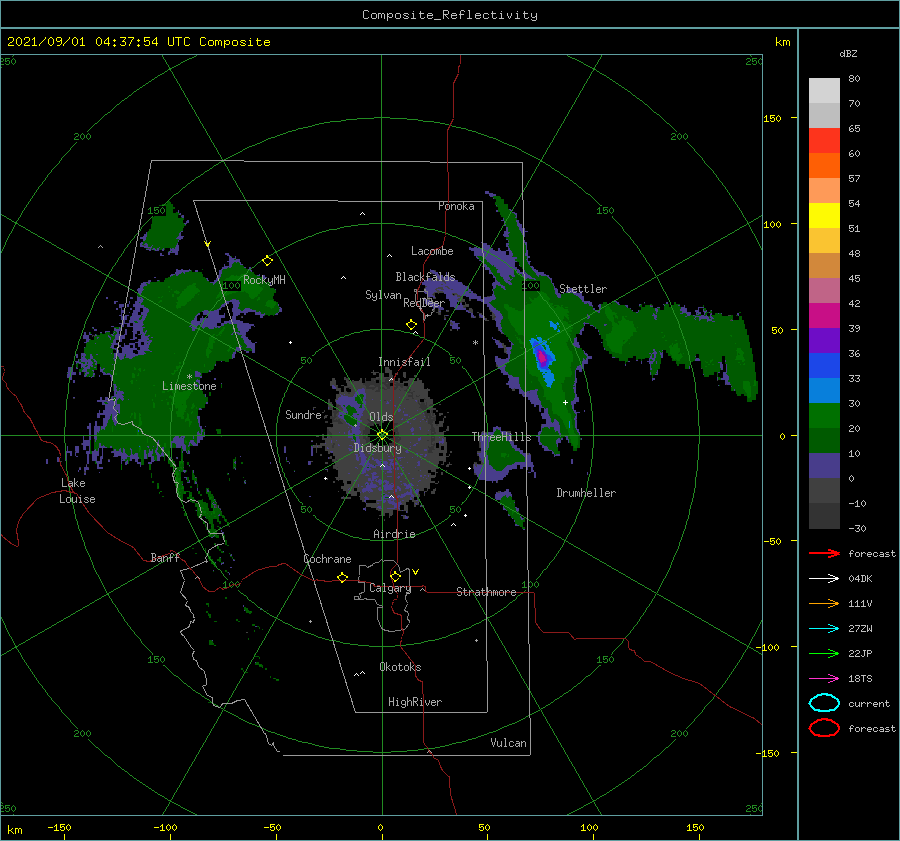Click the 80 value in dBZ legend
The height and width of the screenshot is (841, 900).
coord(854,79)
